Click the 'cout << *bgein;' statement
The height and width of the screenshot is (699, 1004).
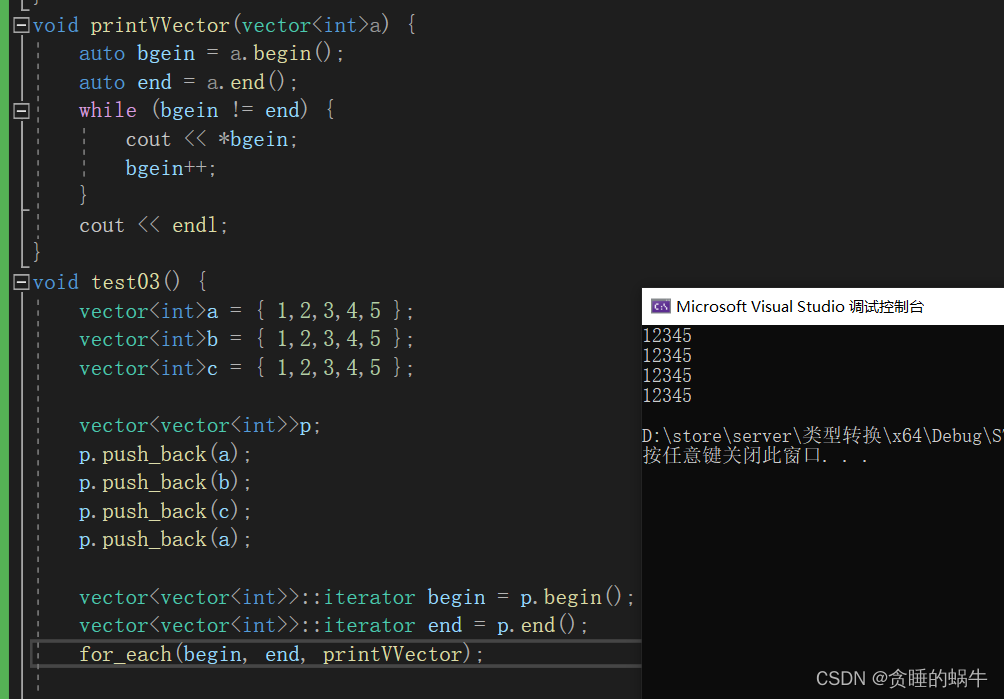(x=212, y=140)
